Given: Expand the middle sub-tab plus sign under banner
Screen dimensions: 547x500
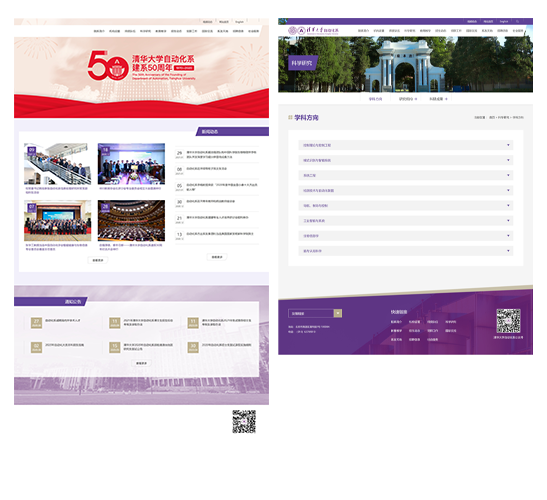Looking at the screenshot, I should (x=416, y=99).
